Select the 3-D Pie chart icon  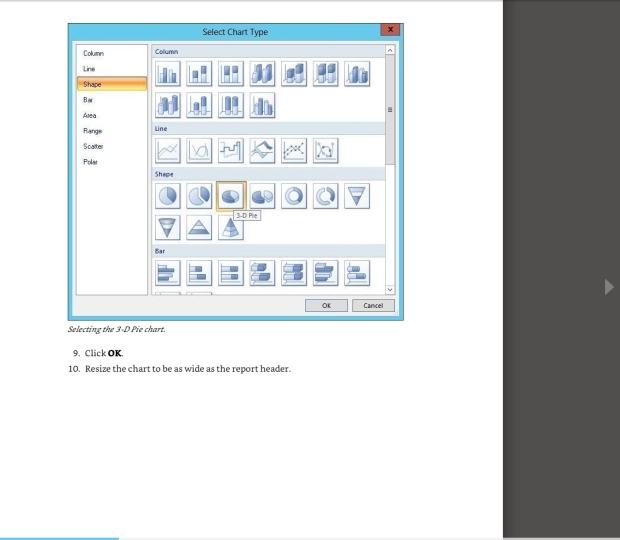[x=232, y=193]
